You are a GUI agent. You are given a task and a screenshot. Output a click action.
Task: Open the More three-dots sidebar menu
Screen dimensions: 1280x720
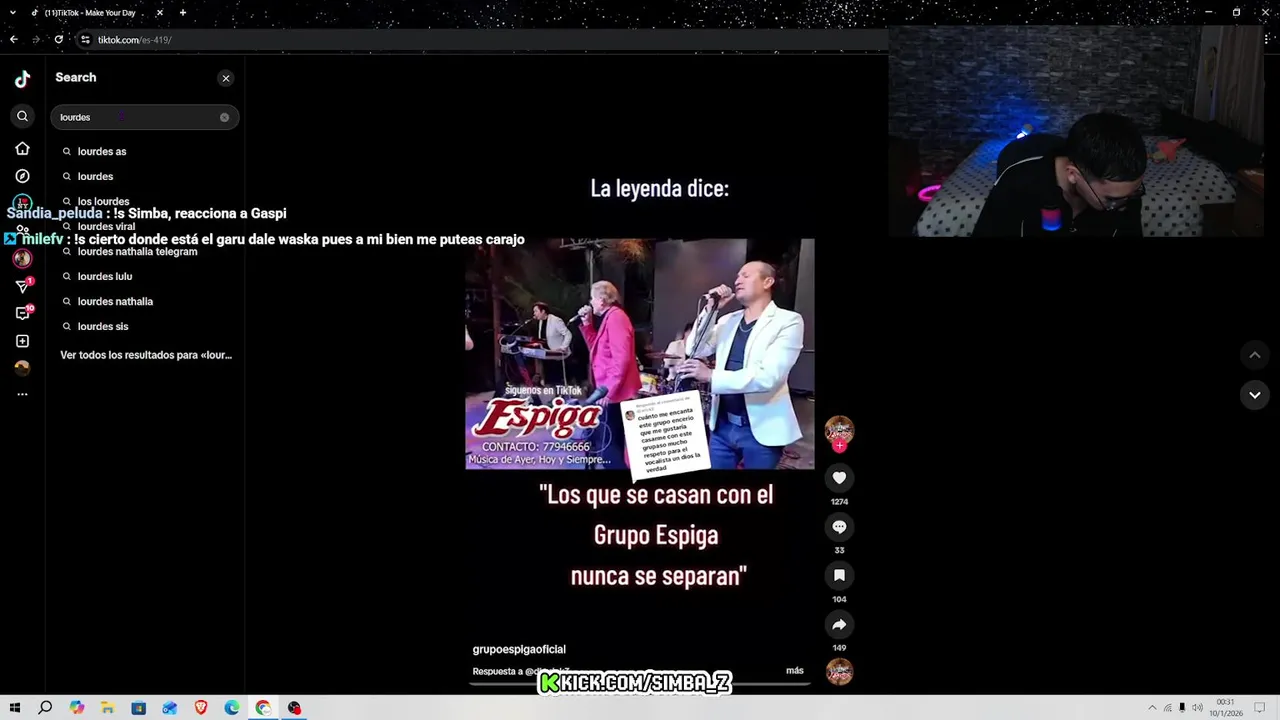pos(22,394)
